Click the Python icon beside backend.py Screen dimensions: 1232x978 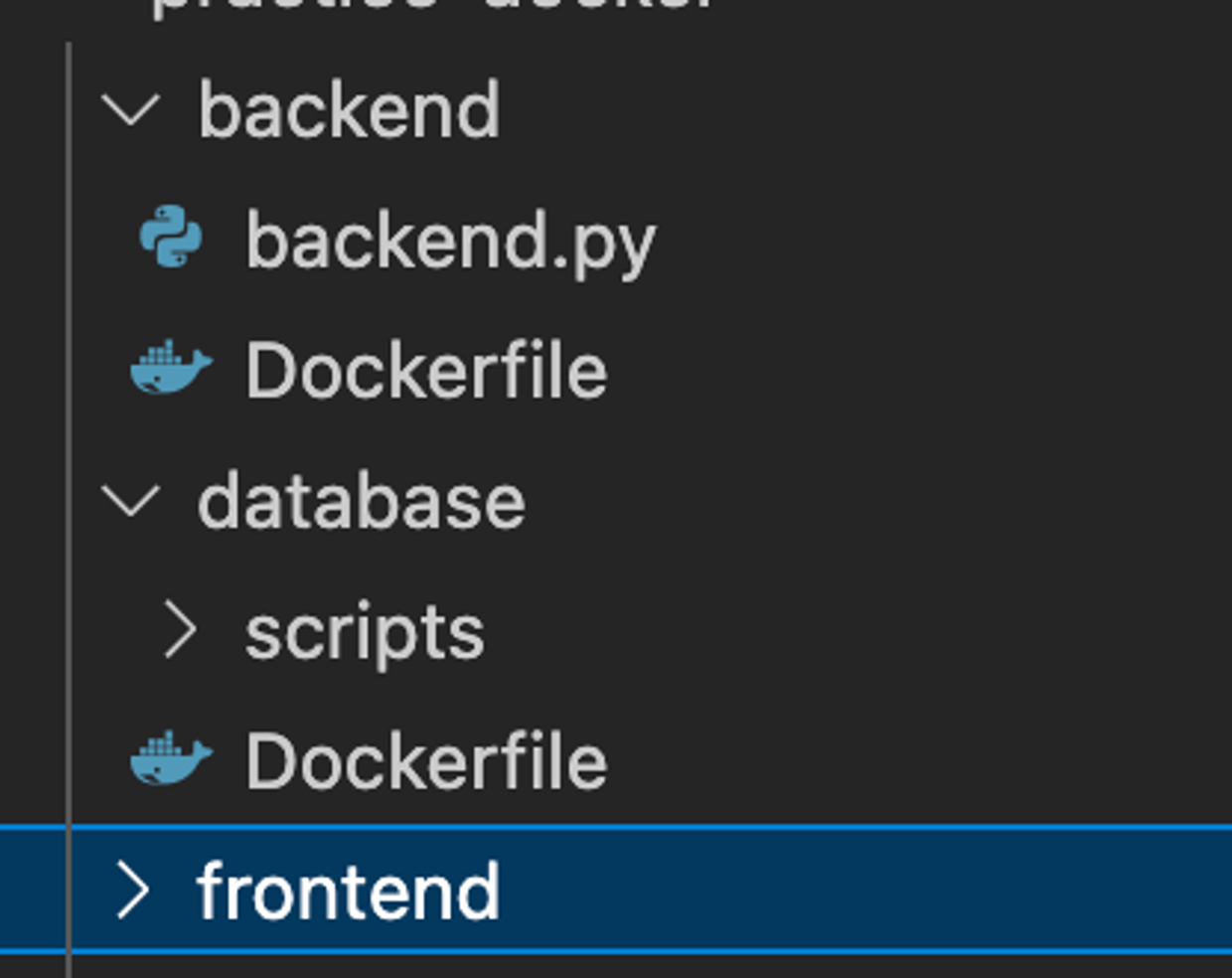coord(171,238)
